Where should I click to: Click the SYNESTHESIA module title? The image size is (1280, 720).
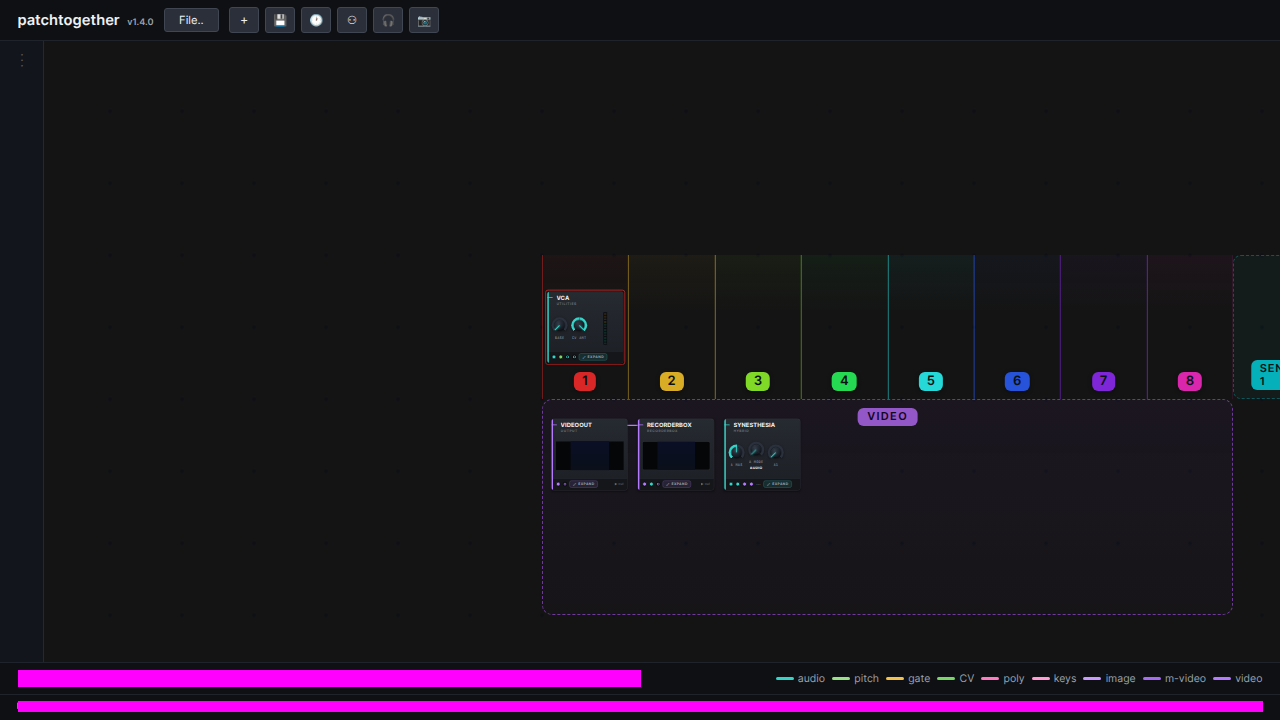[x=754, y=425]
